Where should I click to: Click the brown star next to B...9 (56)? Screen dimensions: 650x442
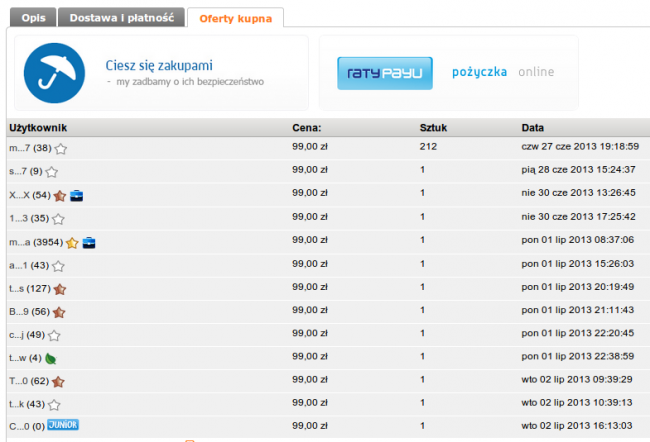[59, 312]
